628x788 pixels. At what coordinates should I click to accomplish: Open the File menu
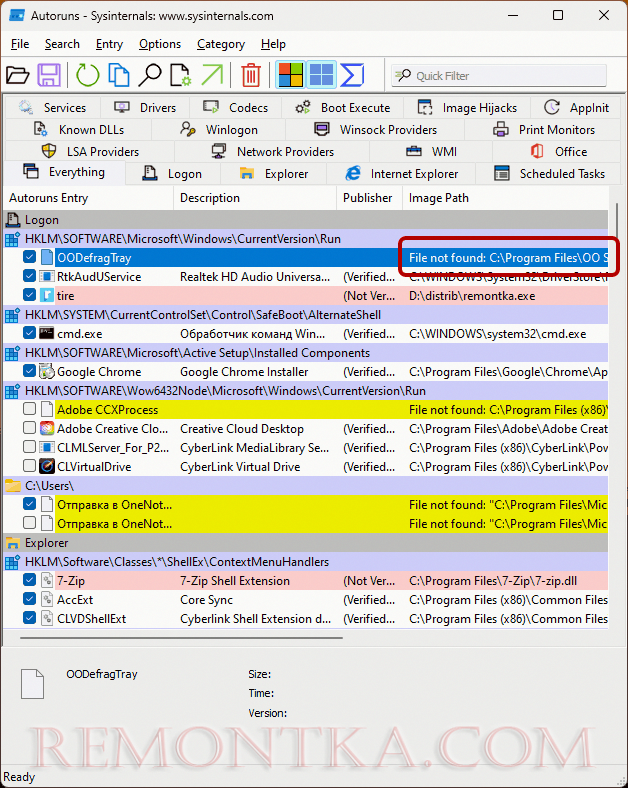20,44
